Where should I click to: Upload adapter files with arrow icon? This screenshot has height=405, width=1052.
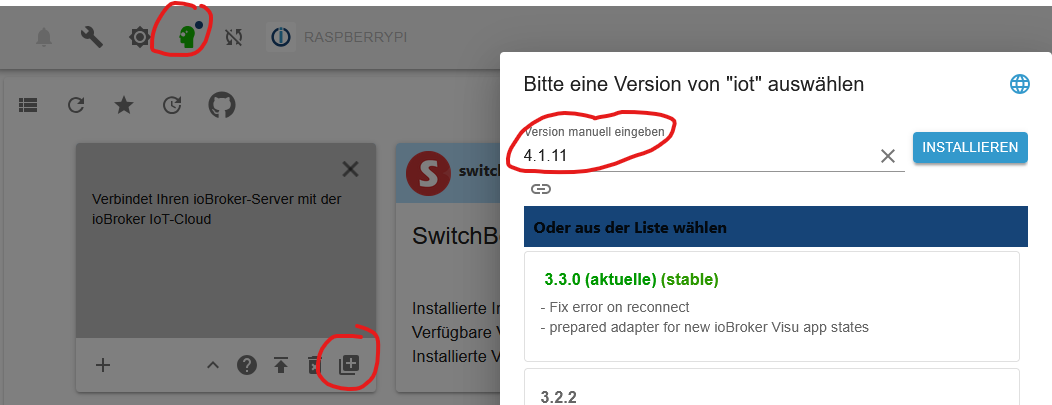pyautogui.click(x=281, y=365)
